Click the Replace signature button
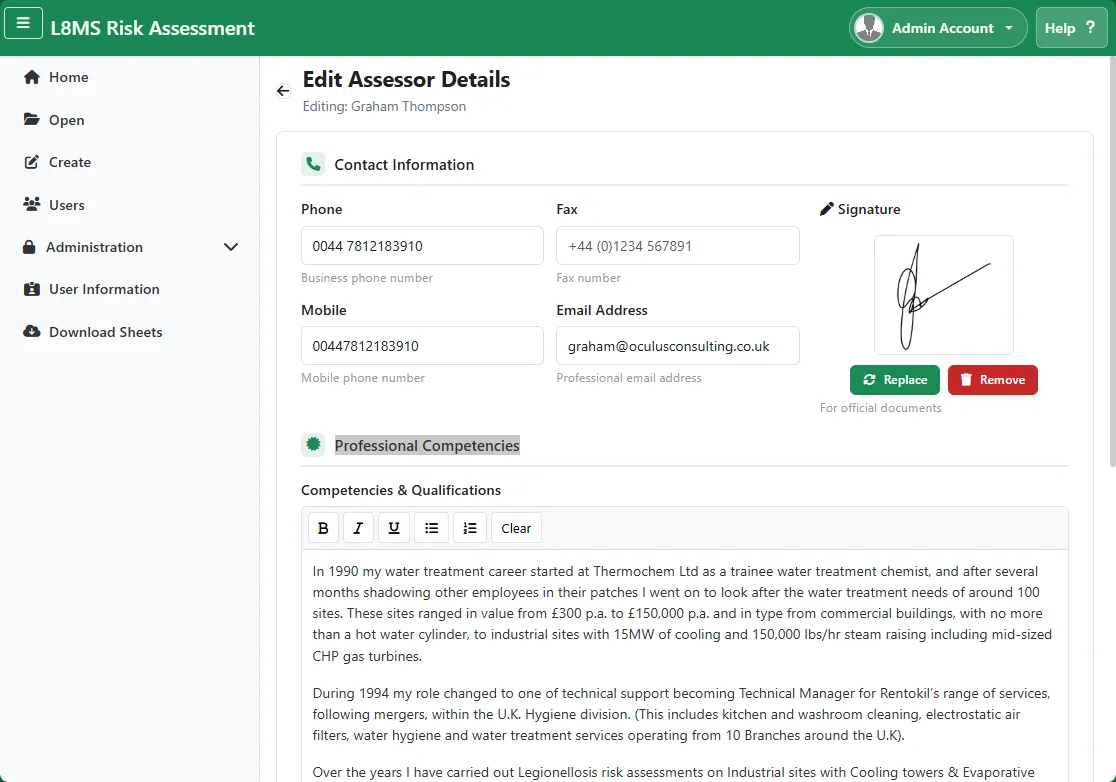 point(895,380)
